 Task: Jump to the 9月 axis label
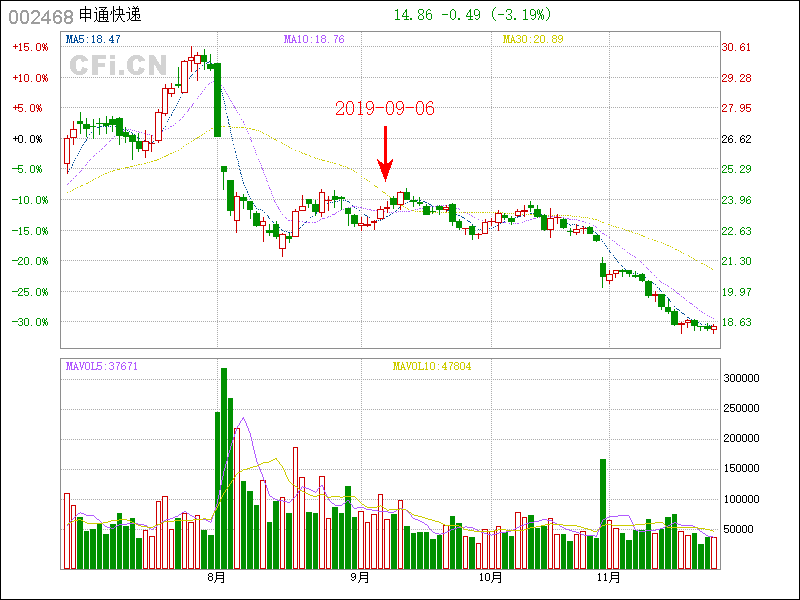pyautogui.click(x=360, y=577)
